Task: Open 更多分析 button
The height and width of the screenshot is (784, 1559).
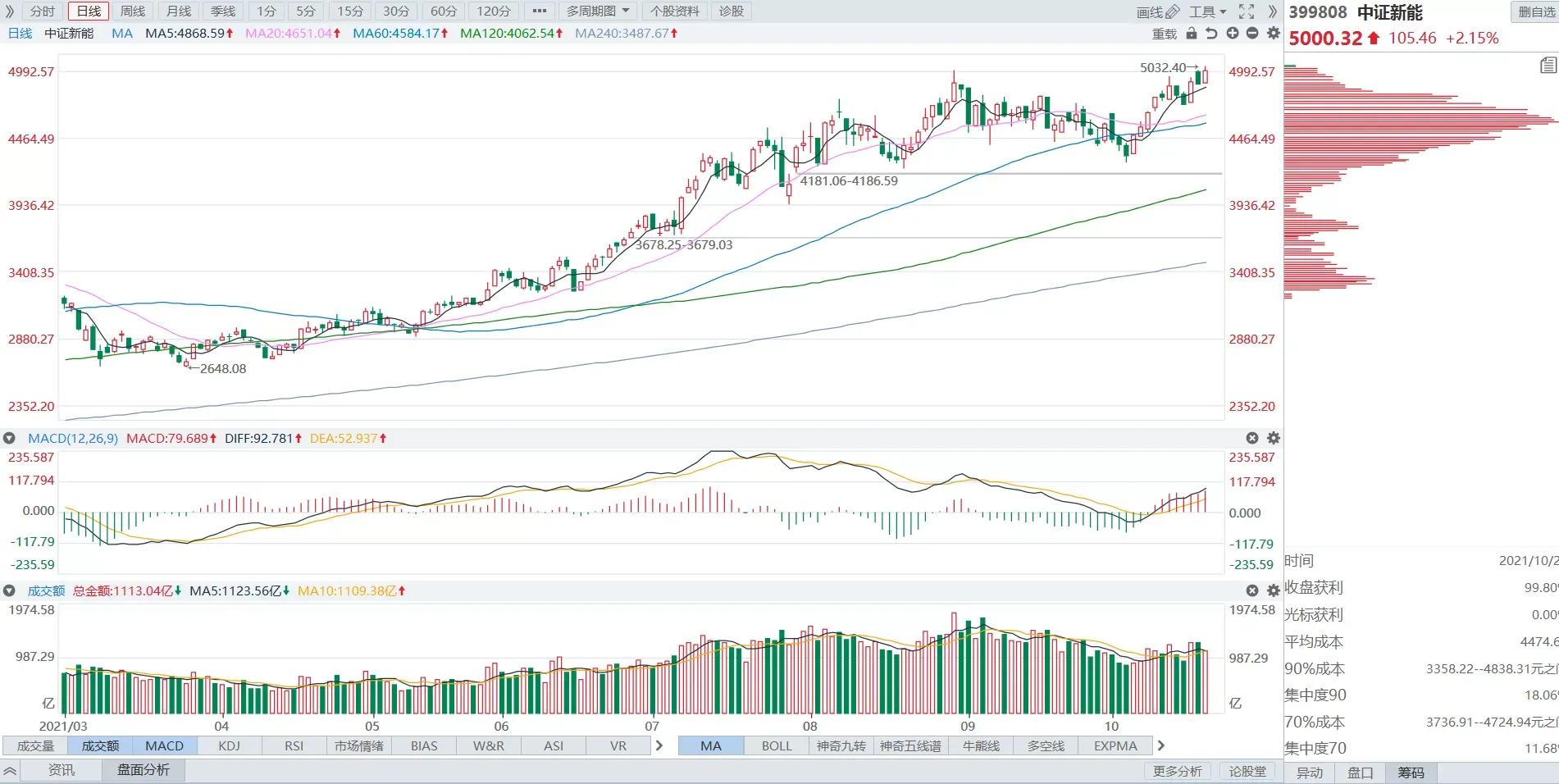Action: 1178,771
